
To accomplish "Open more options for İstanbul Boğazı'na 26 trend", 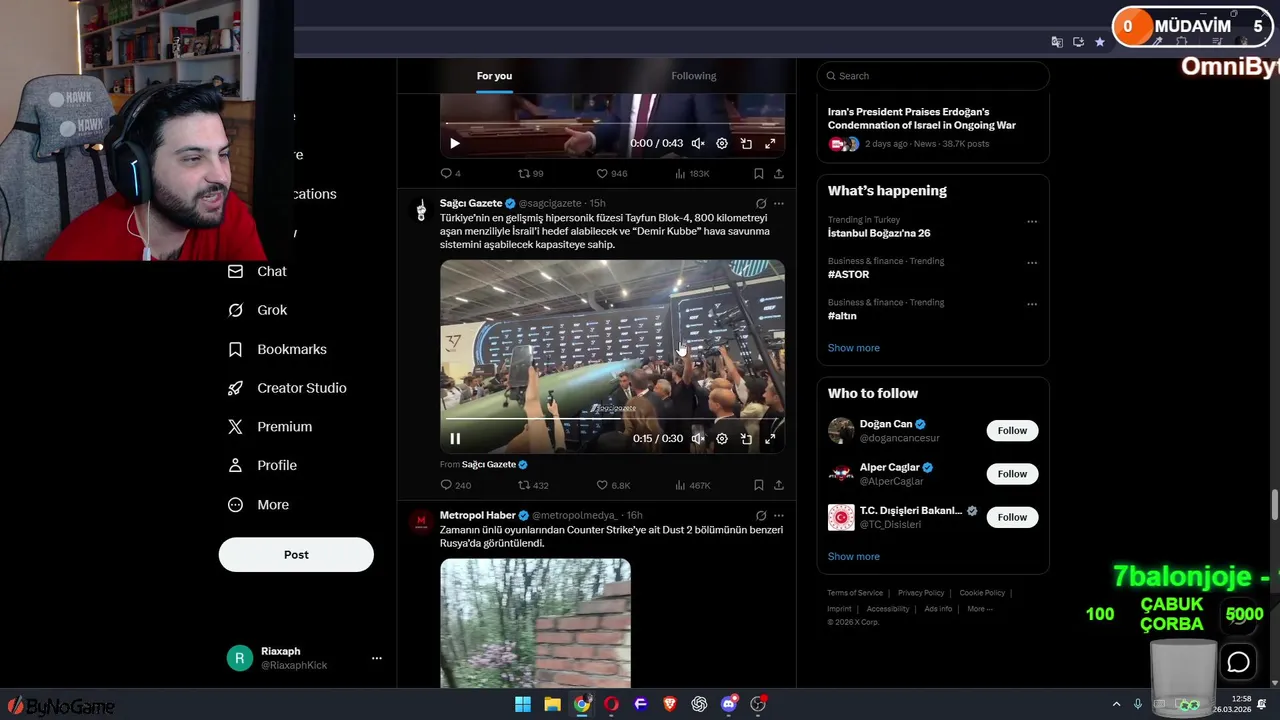I will pyautogui.click(x=1032, y=221).
